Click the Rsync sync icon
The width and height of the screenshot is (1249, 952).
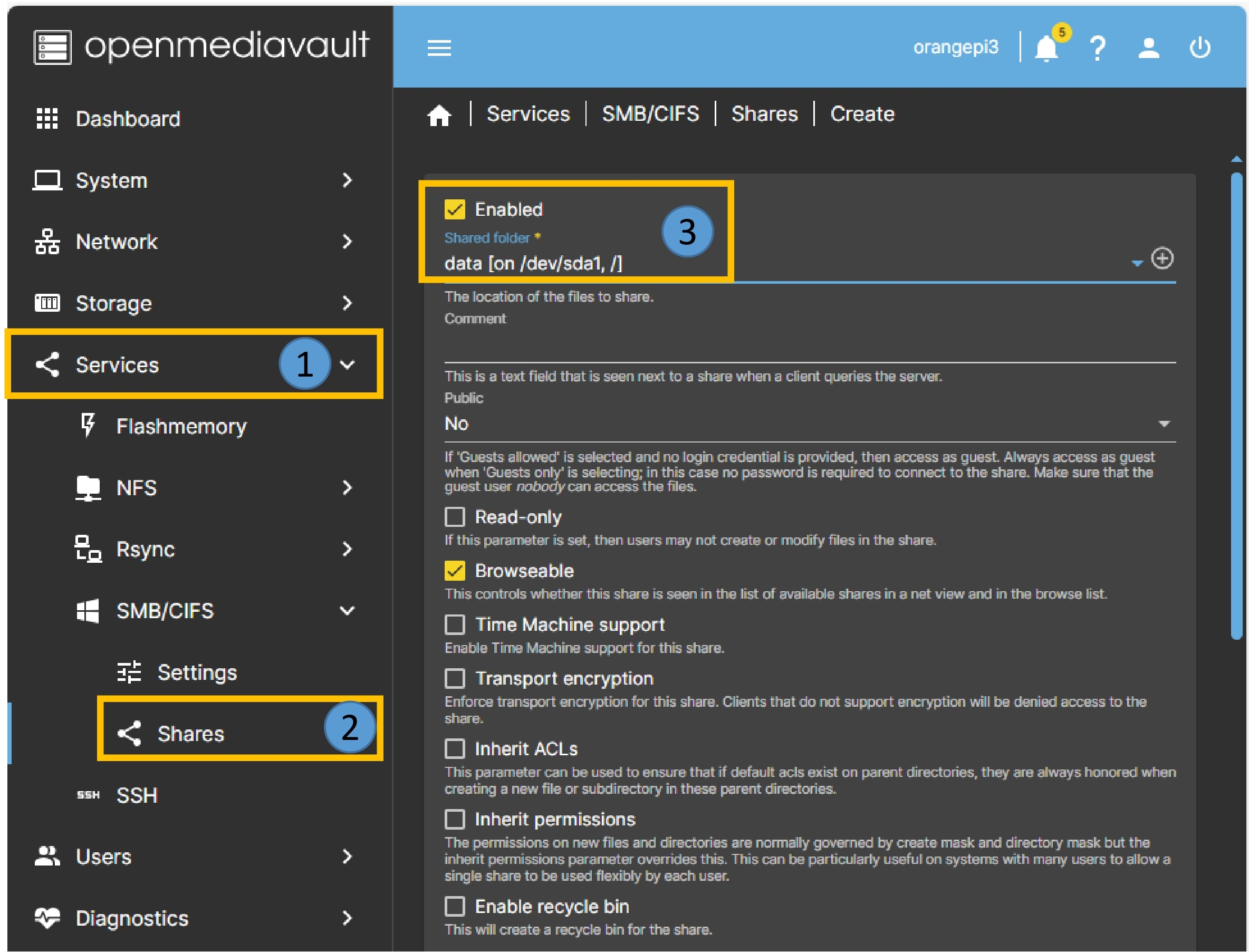click(88, 549)
